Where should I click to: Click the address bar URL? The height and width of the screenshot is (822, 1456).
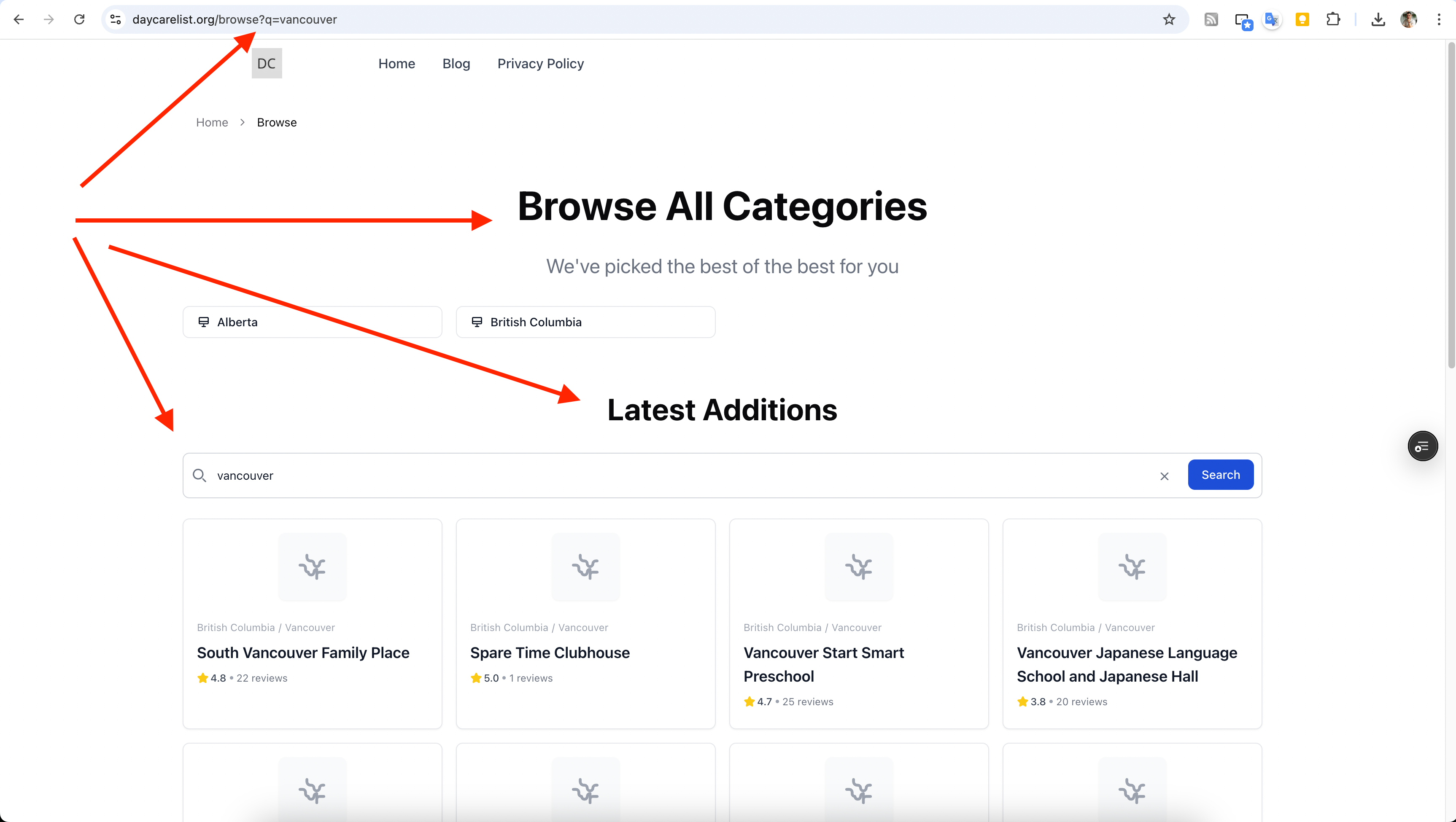235,19
